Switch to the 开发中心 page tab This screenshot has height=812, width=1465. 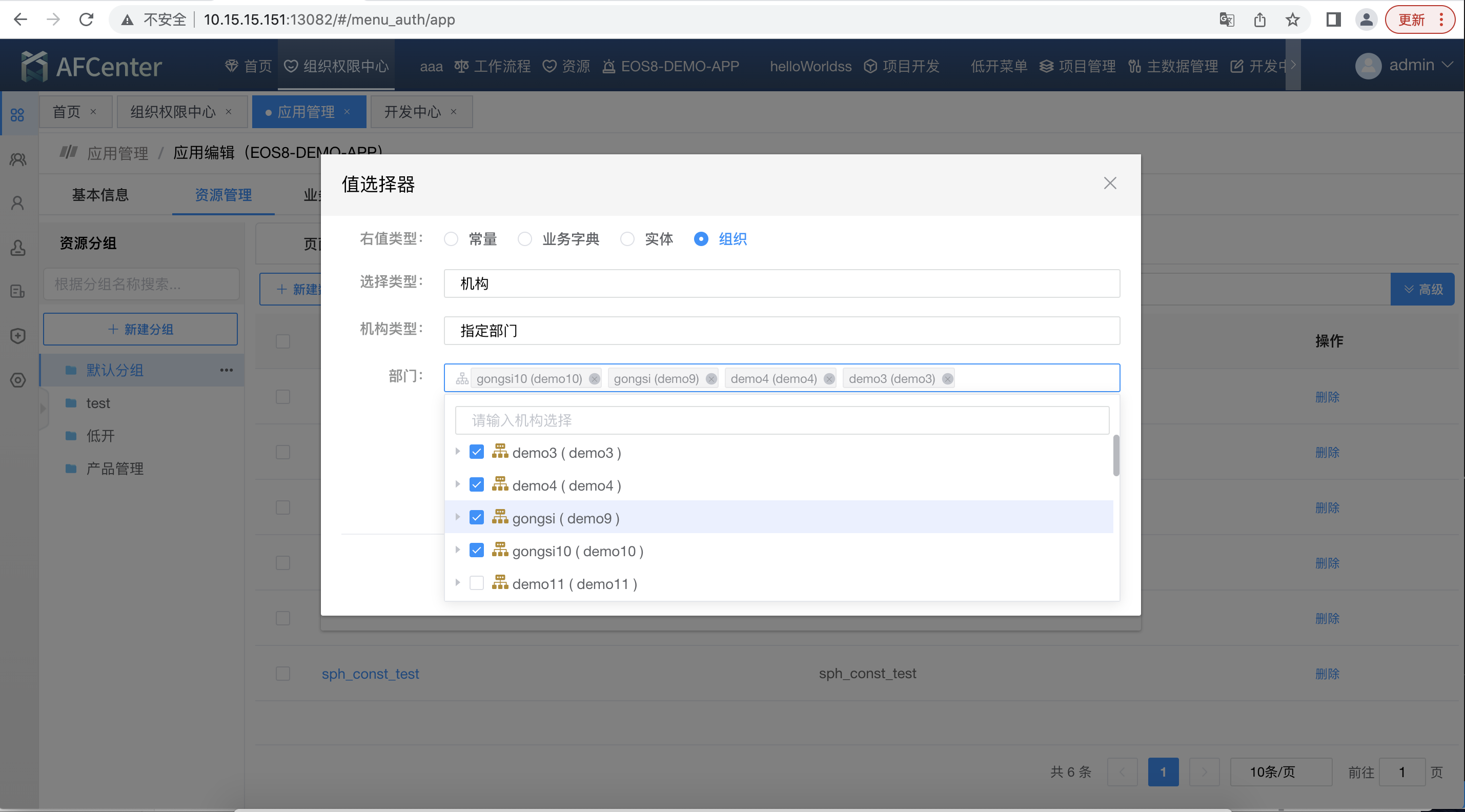(x=412, y=112)
